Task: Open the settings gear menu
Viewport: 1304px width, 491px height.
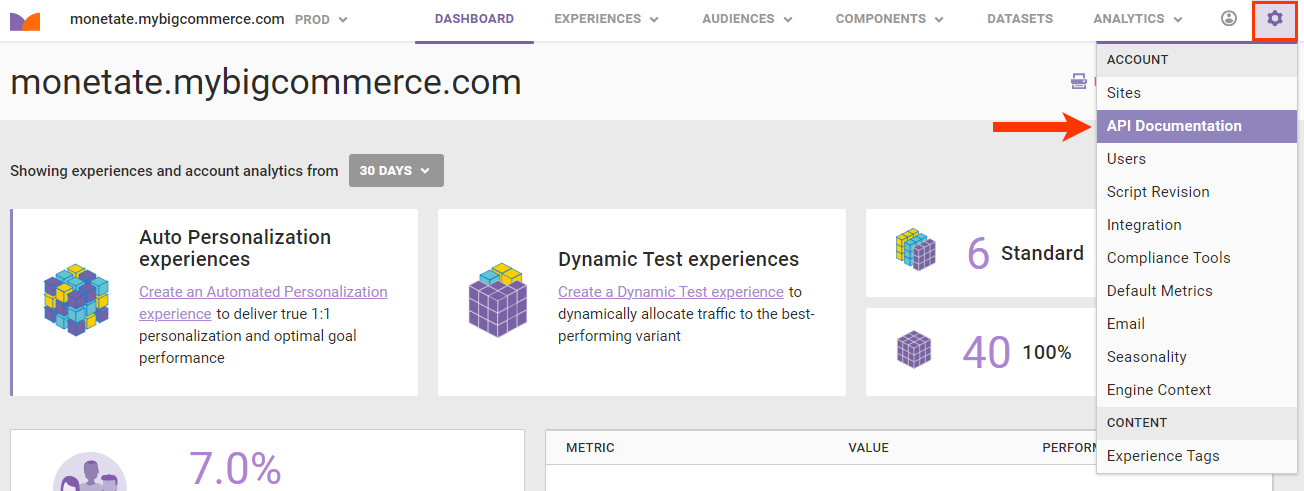Action: (x=1274, y=19)
